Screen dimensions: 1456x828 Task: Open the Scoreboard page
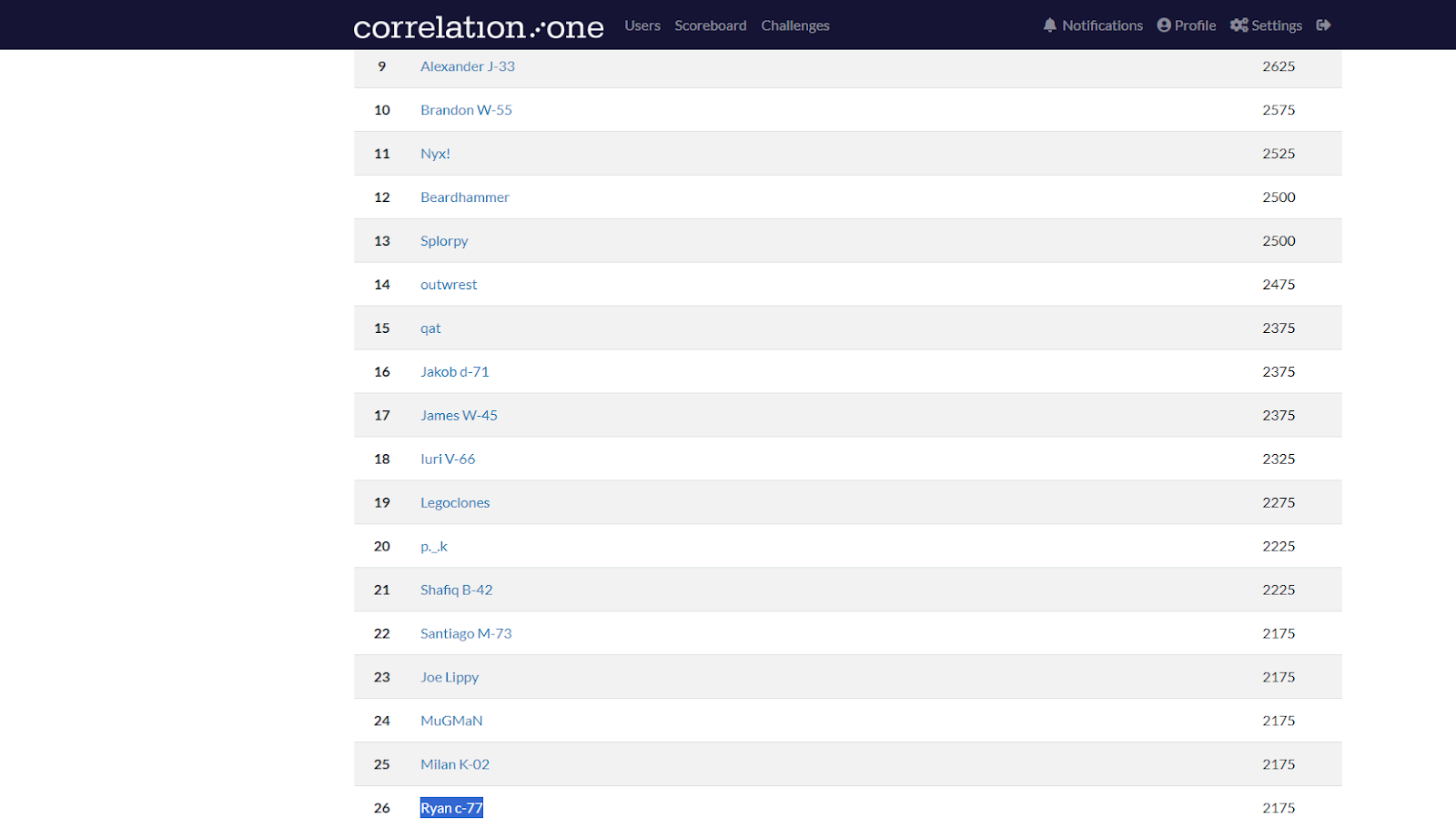711,25
